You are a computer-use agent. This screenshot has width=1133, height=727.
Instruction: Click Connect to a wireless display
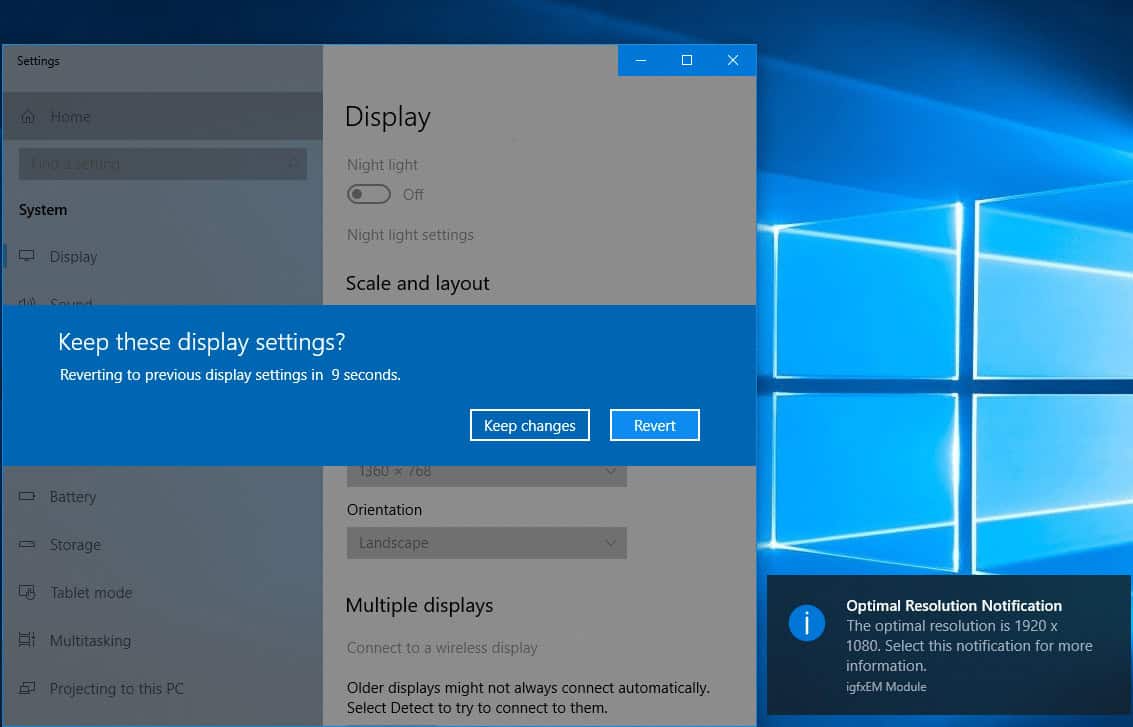442,647
